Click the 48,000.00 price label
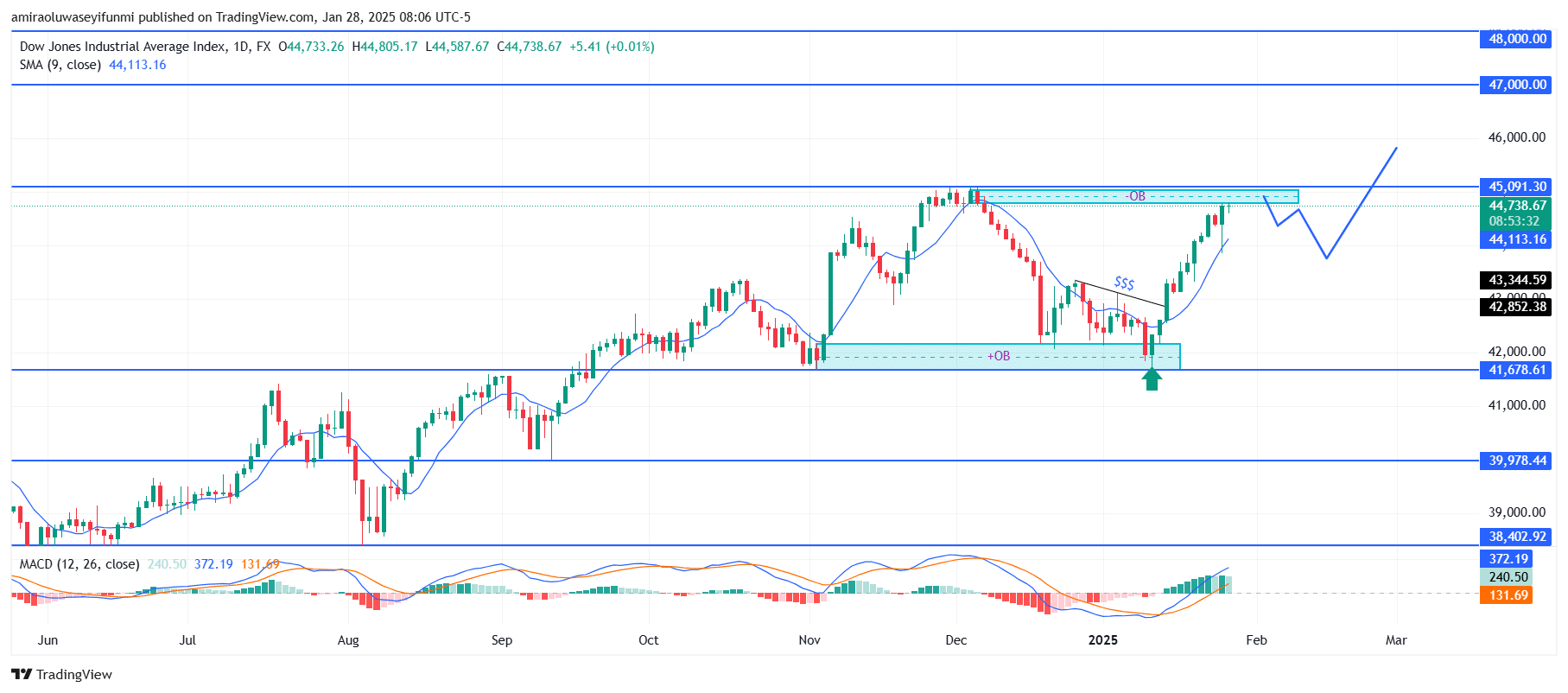Screen dimensions: 1568x693 (1516, 39)
